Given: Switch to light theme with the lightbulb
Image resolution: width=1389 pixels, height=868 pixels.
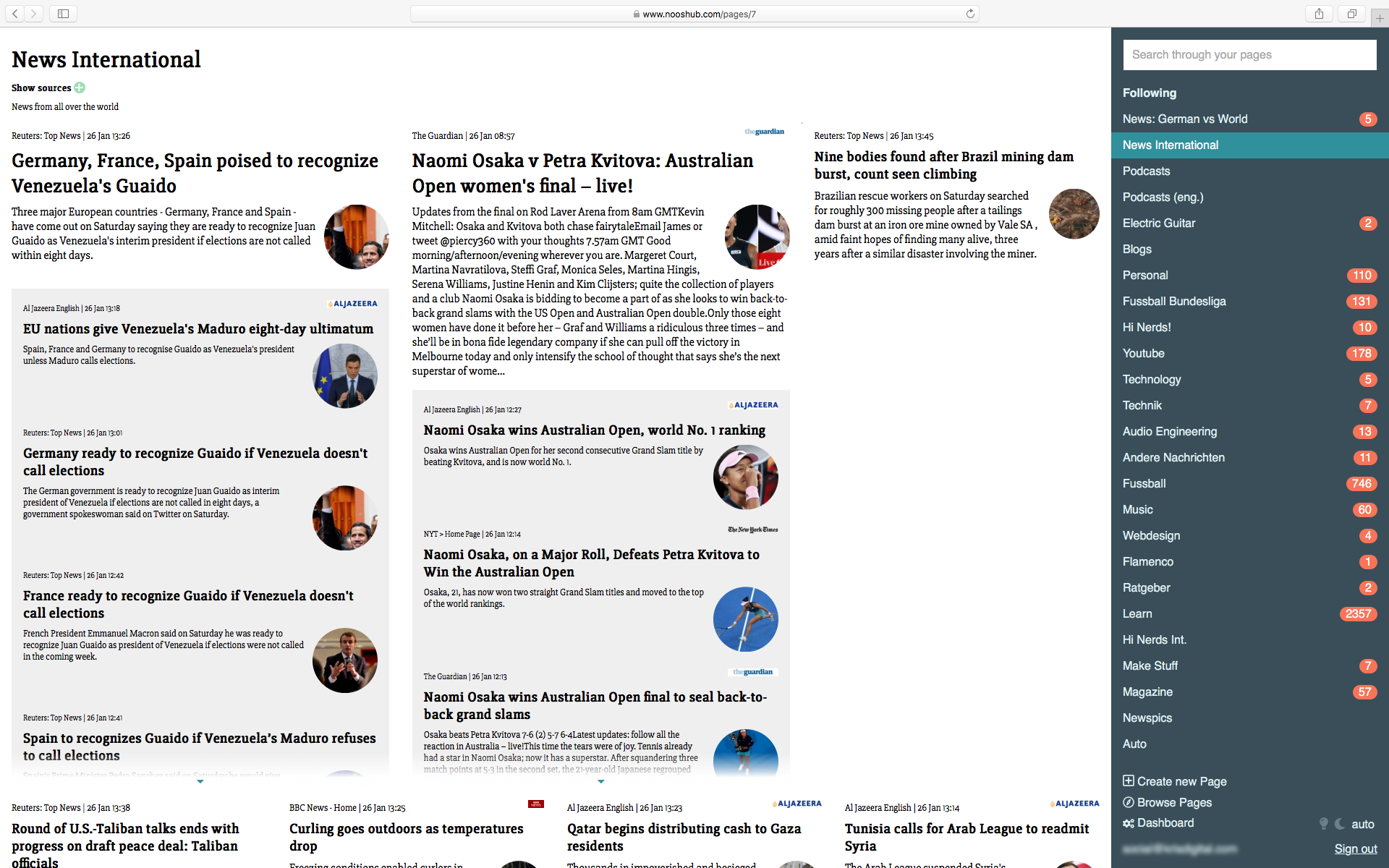Looking at the screenshot, I should 1323,824.
